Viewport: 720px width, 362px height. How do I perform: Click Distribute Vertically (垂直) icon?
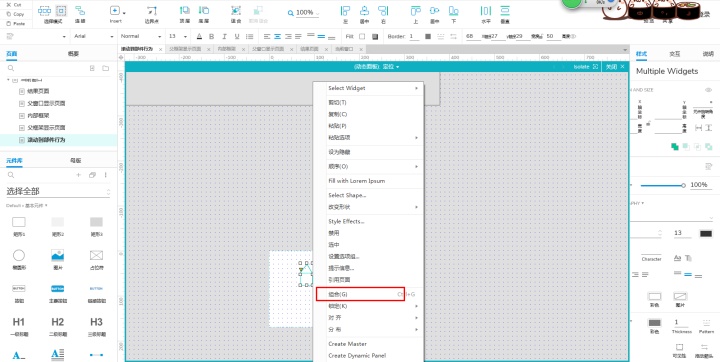coord(505,10)
